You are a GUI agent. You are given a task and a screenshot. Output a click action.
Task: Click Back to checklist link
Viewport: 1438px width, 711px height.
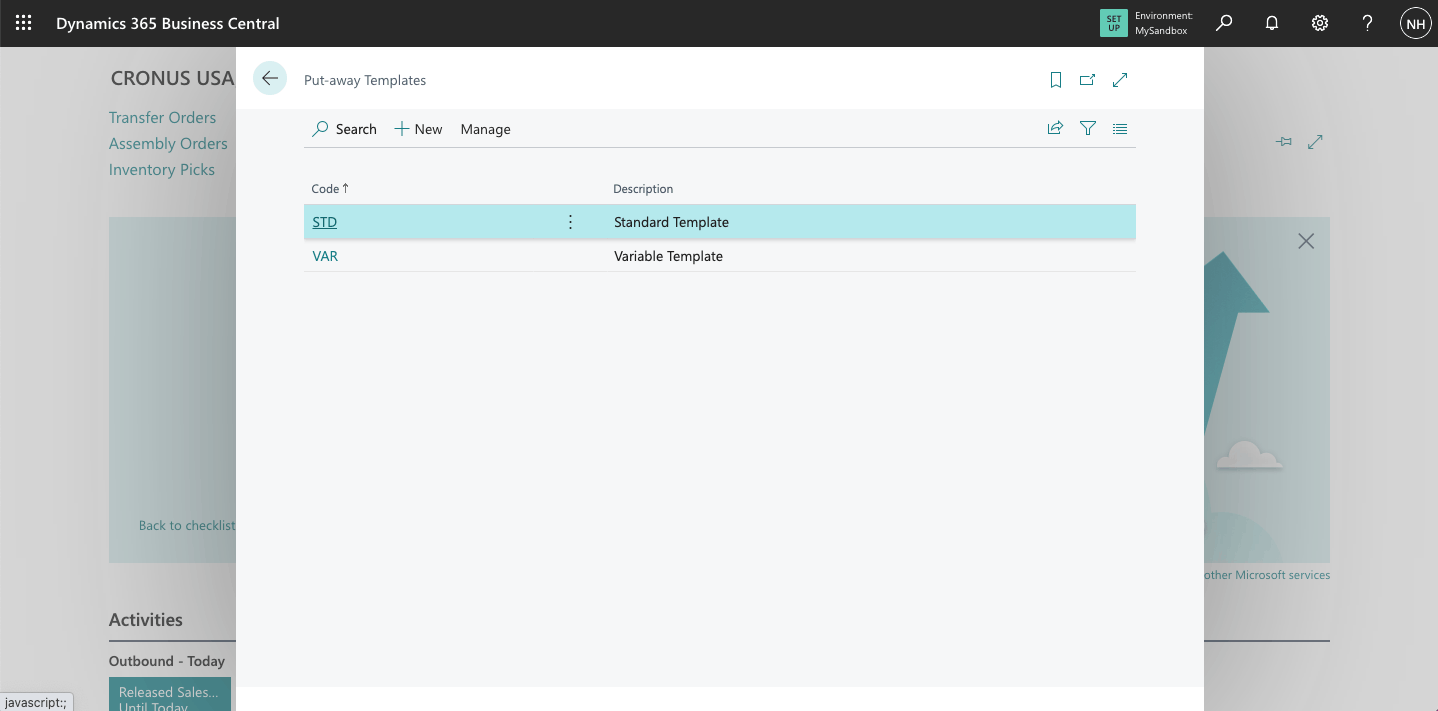[x=187, y=525]
